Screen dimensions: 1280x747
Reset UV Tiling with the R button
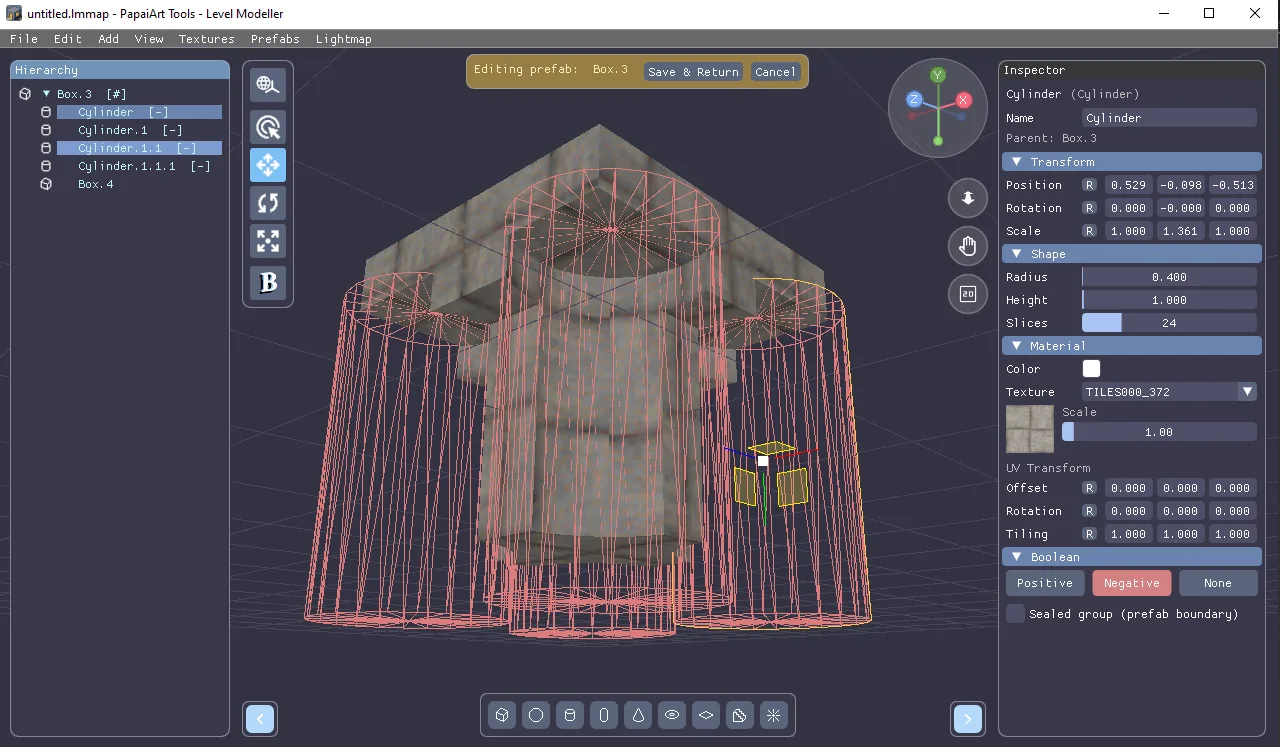coord(1089,534)
